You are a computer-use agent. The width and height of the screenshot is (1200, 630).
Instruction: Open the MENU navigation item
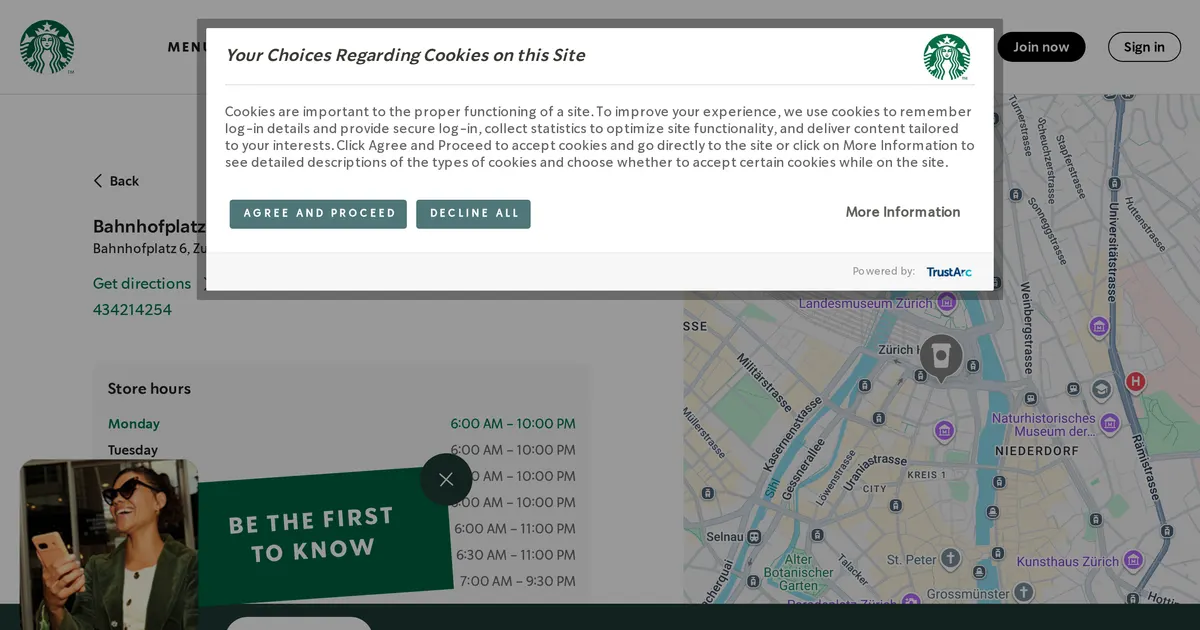[x=187, y=47]
